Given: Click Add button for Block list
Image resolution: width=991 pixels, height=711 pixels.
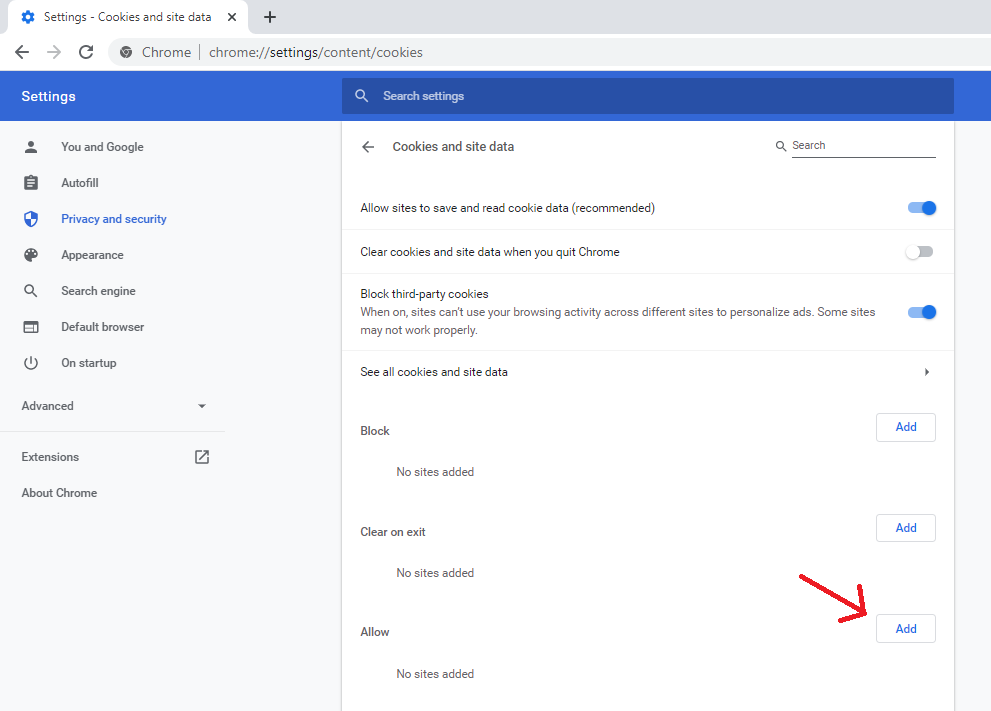Looking at the screenshot, I should tap(905, 427).
